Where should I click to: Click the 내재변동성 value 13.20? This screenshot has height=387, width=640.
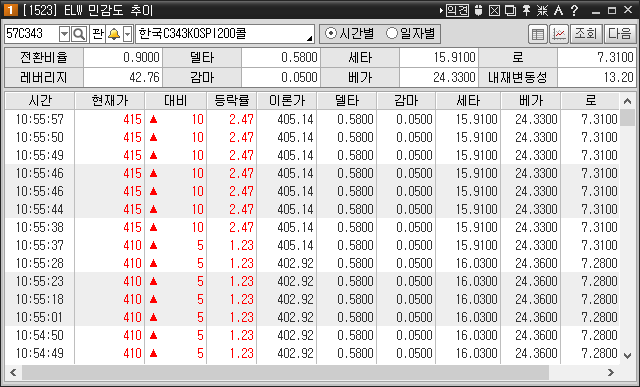tap(596, 77)
